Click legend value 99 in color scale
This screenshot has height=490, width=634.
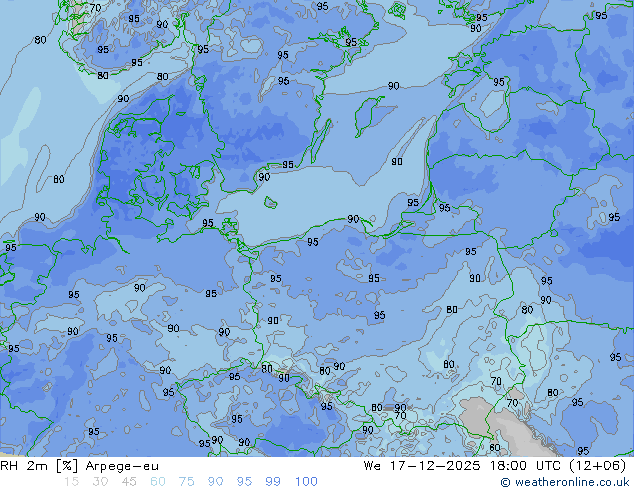pos(273,482)
